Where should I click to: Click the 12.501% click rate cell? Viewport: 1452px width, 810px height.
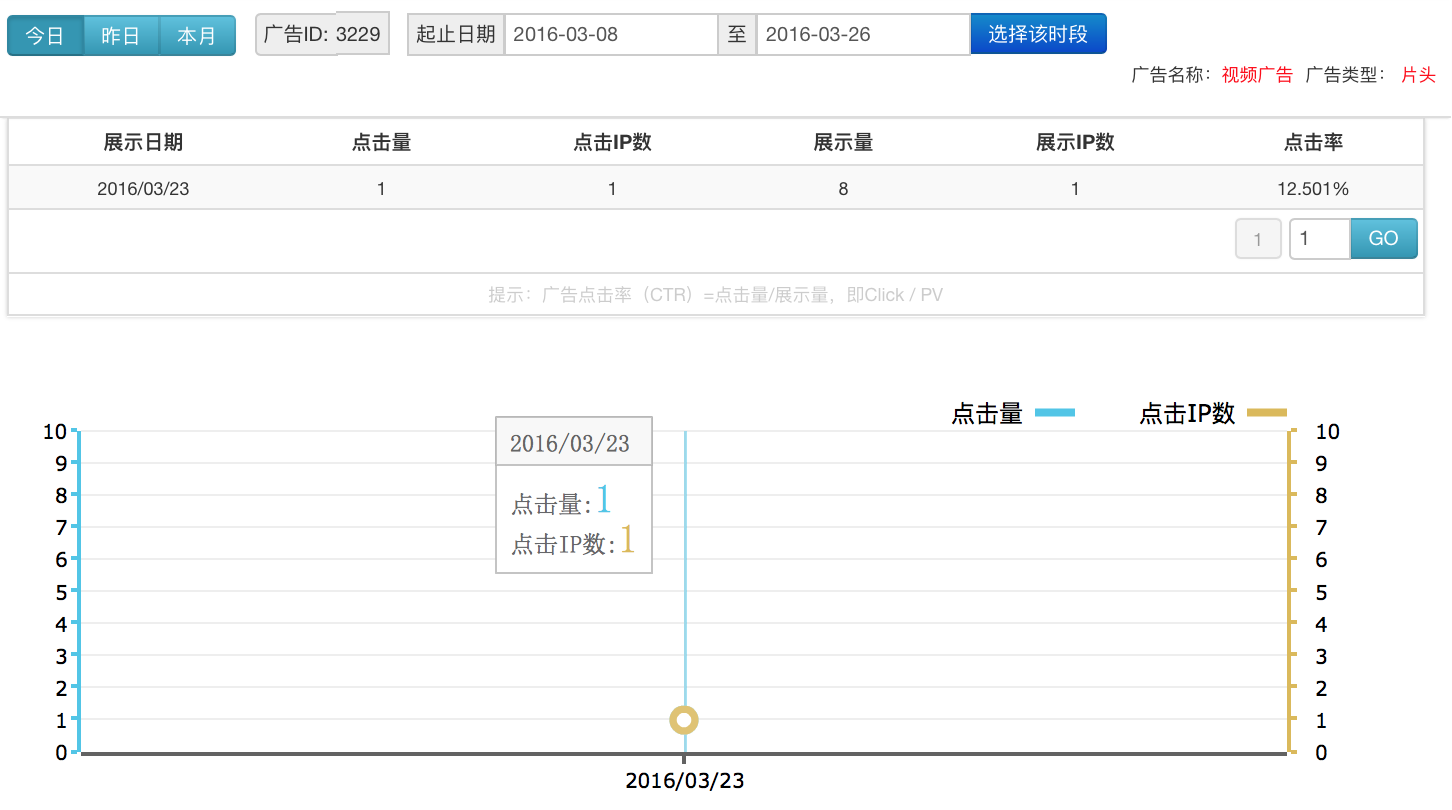[1313, 189]
